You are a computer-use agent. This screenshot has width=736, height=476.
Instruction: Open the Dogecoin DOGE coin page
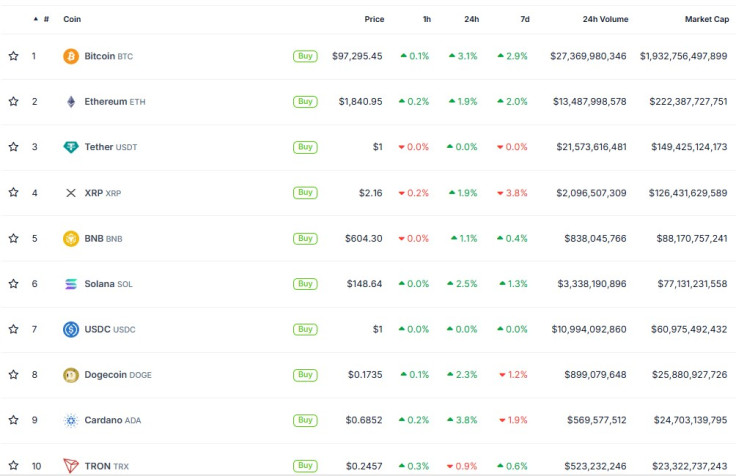click(x=118, y=375)
